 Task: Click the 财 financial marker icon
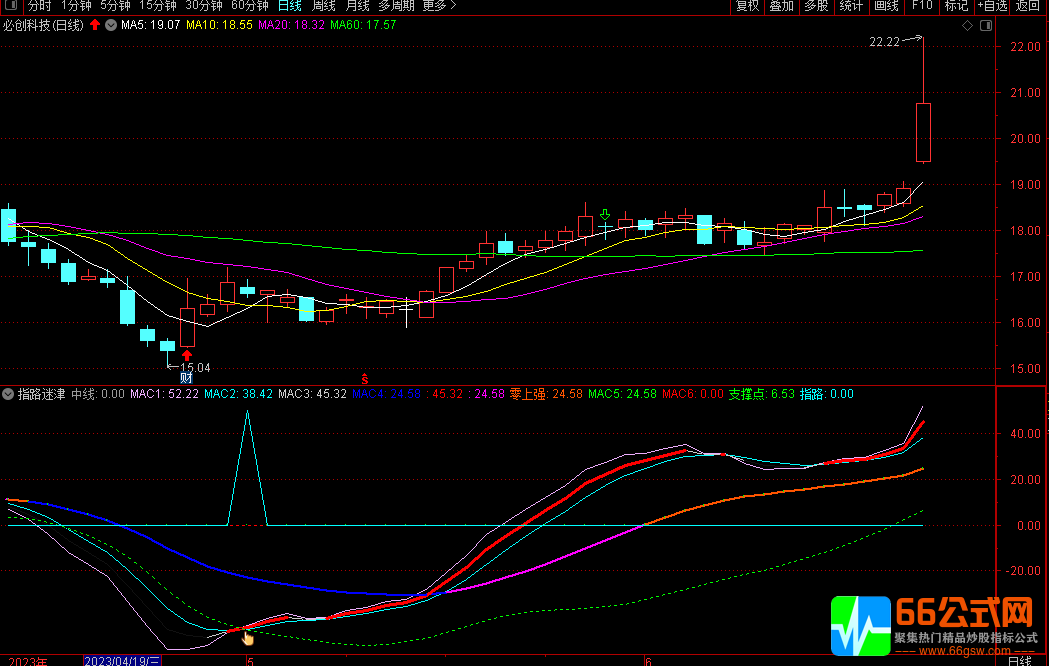[x=187, y=378]
